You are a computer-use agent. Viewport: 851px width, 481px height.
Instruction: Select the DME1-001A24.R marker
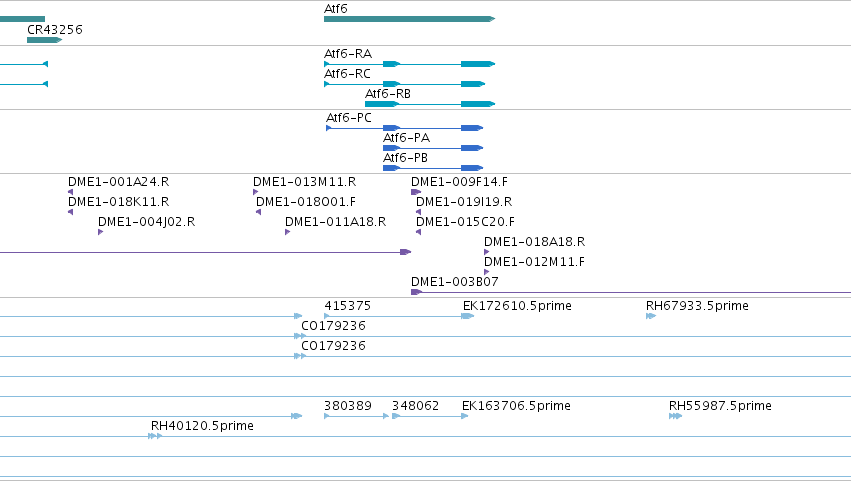click(x=71, y=192)
